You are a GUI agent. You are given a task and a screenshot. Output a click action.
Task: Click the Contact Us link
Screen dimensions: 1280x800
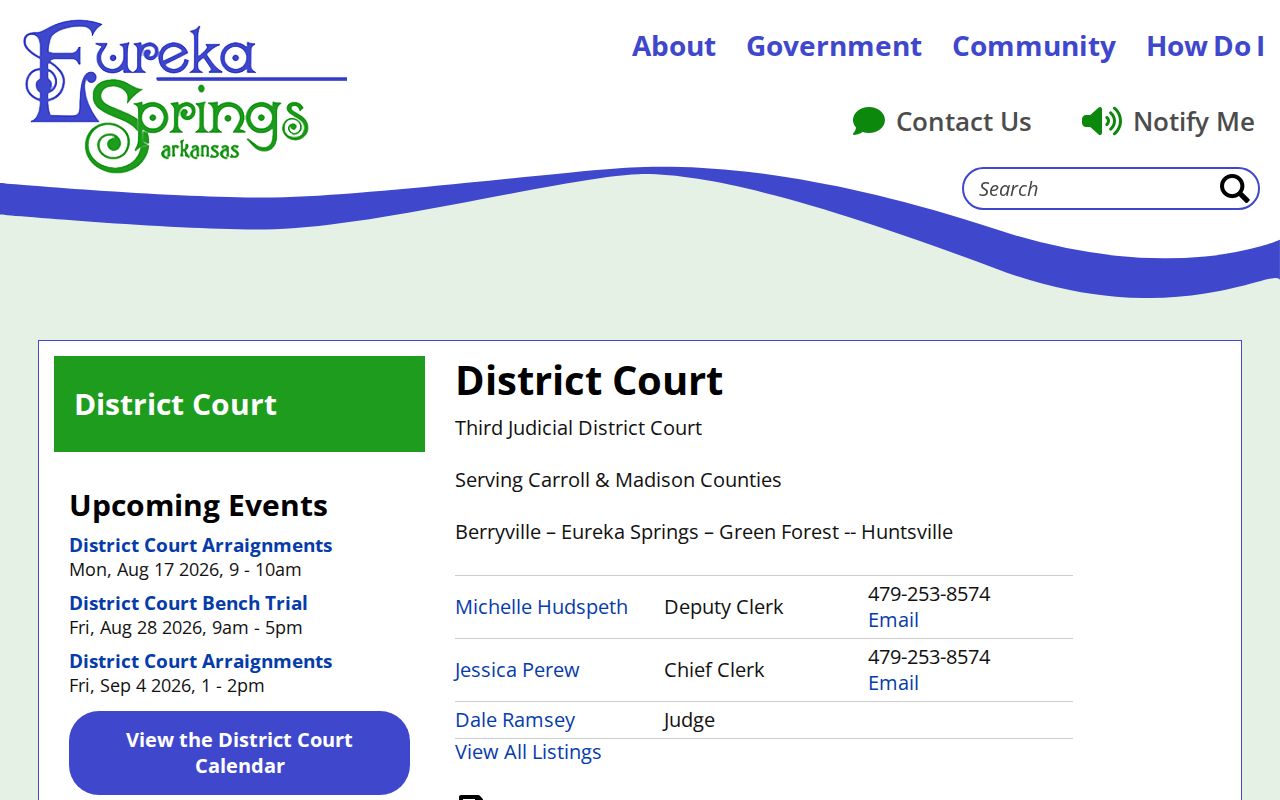[942, 122]
